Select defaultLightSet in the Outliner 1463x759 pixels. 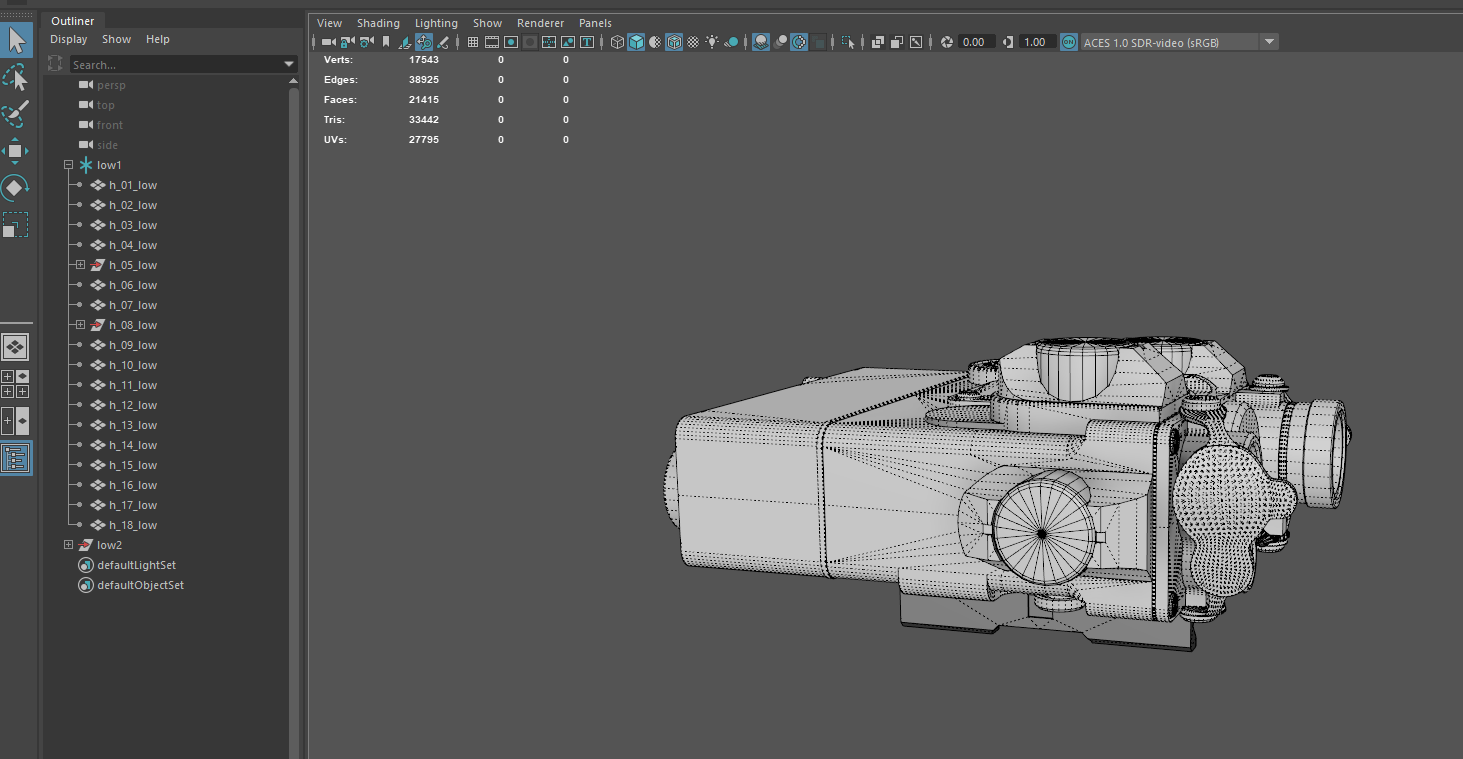(x=136, y=565)
